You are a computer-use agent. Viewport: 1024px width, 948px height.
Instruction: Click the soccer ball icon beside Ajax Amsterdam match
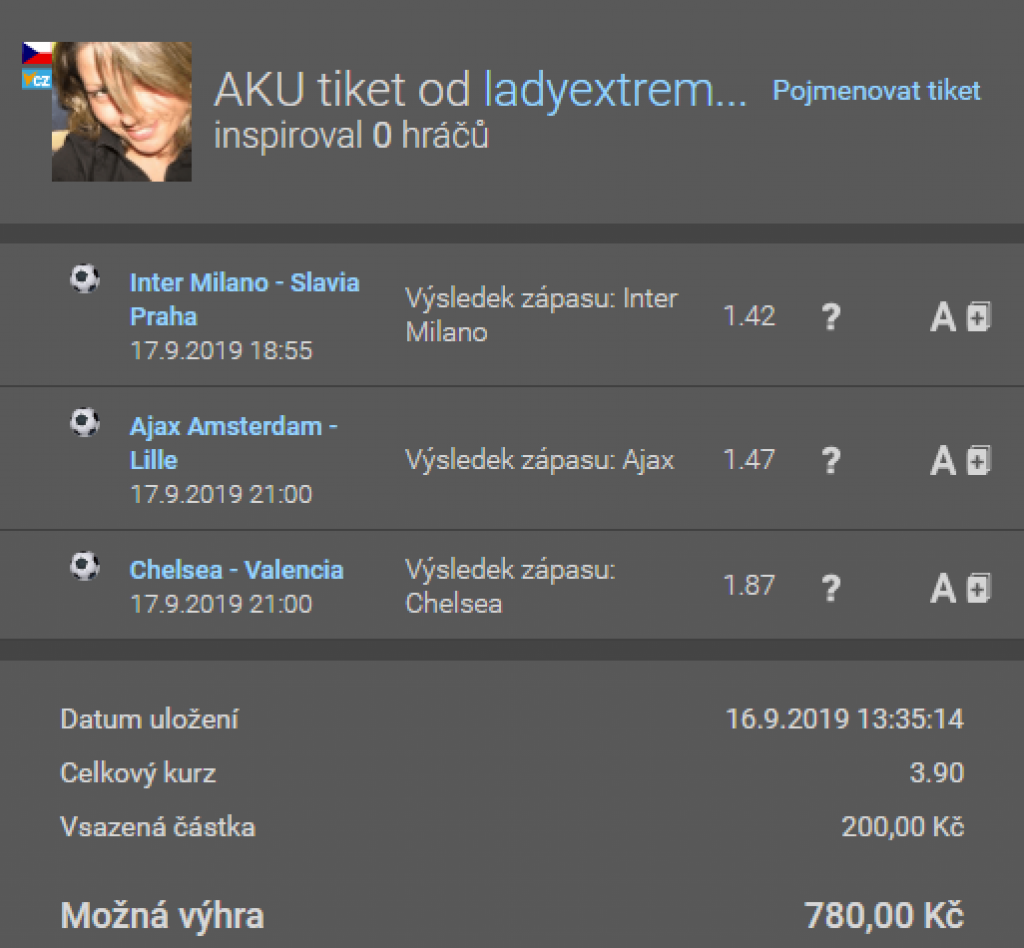pyautogui.click(x=85, y=422)
